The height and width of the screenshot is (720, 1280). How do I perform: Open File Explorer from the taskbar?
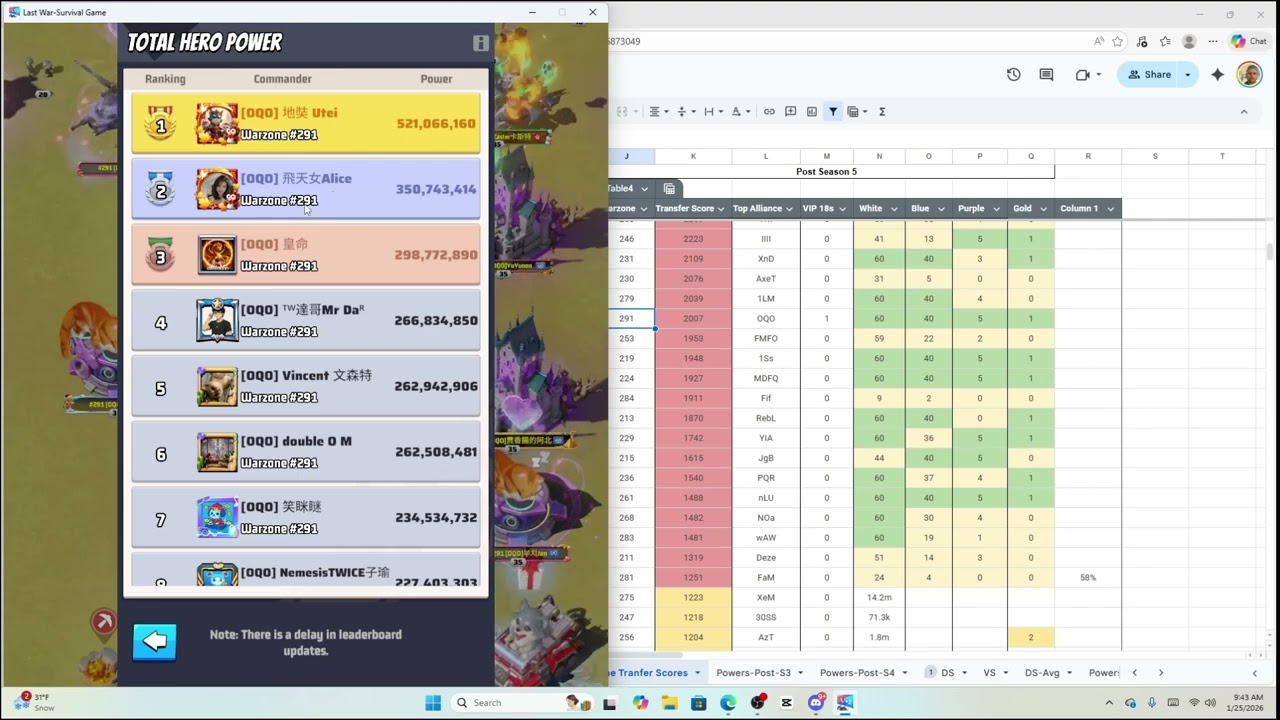(669, 703)
